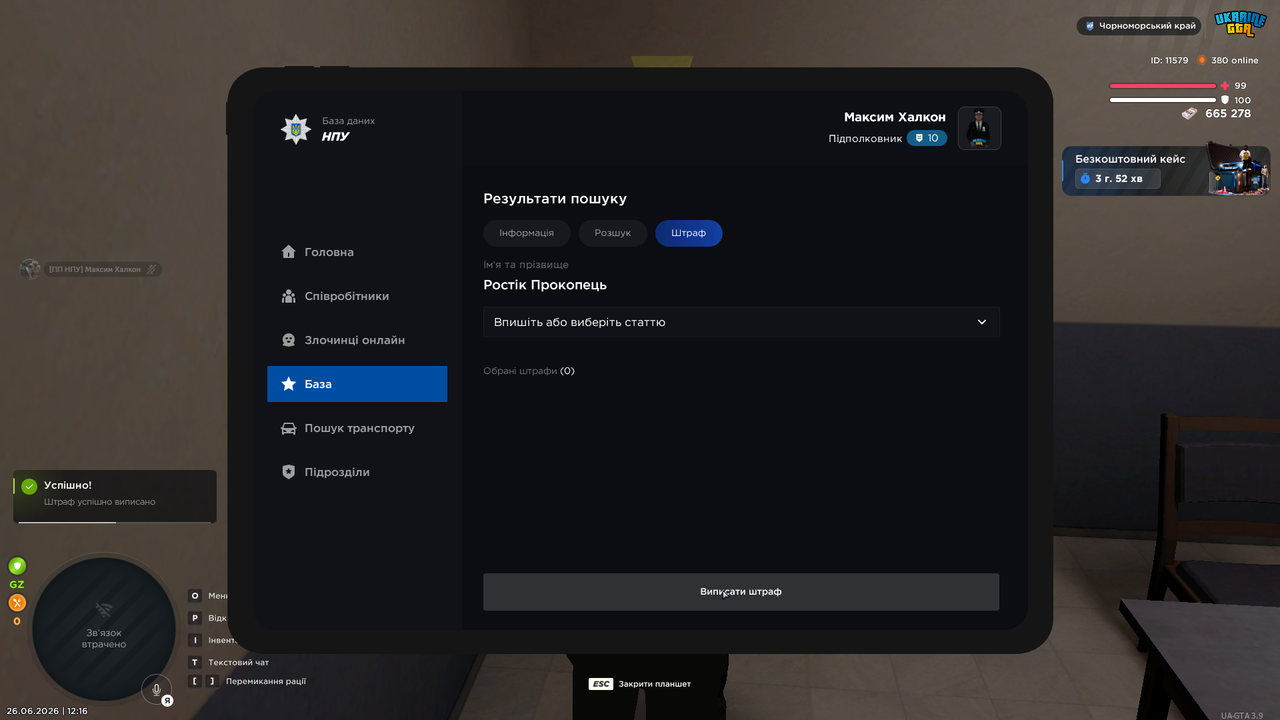Screen dimensions: 1280x720
Task: Click the green checkmark in success notification
Action: click(29, 486)
